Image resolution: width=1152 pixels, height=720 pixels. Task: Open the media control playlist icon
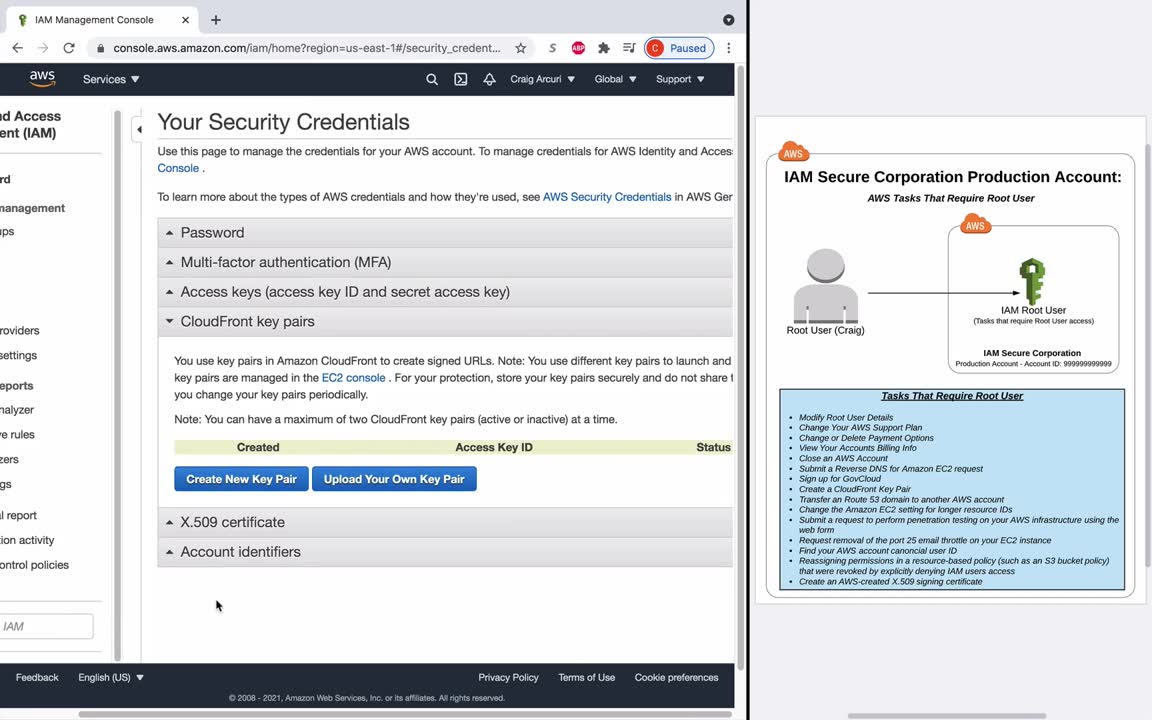point(629,48)
